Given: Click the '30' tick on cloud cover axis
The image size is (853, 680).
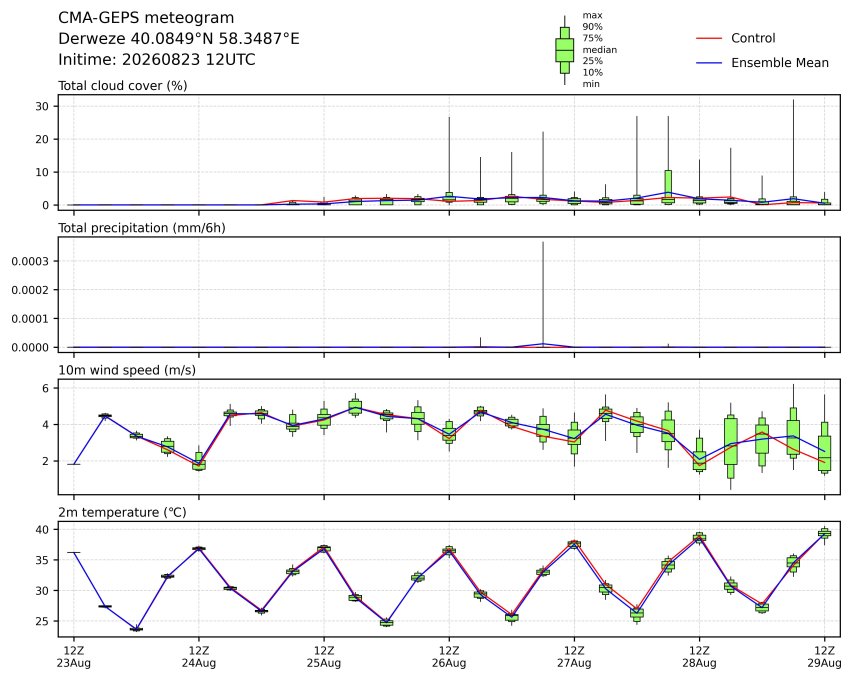Looking at the screenshot, I should [42, 106].
